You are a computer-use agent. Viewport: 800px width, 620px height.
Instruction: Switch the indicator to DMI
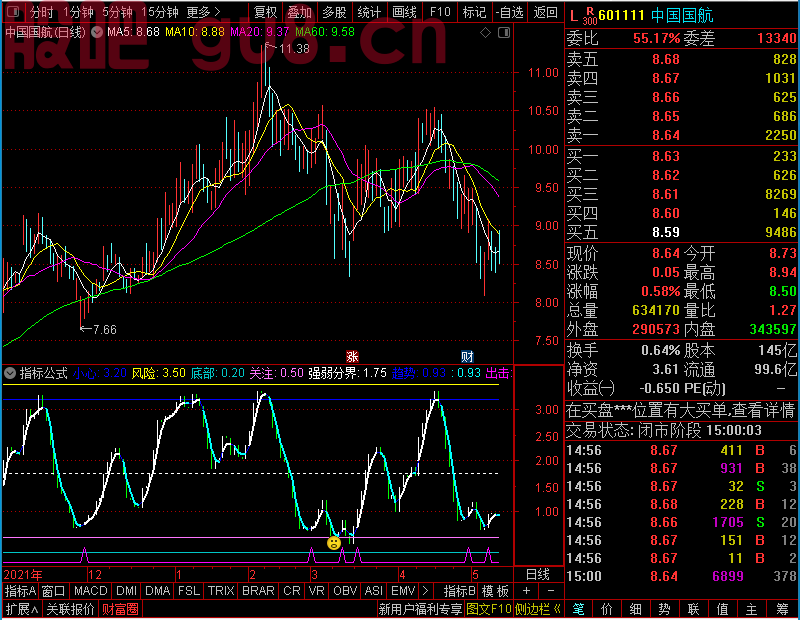pyautogui.click(x=126, y=591)
